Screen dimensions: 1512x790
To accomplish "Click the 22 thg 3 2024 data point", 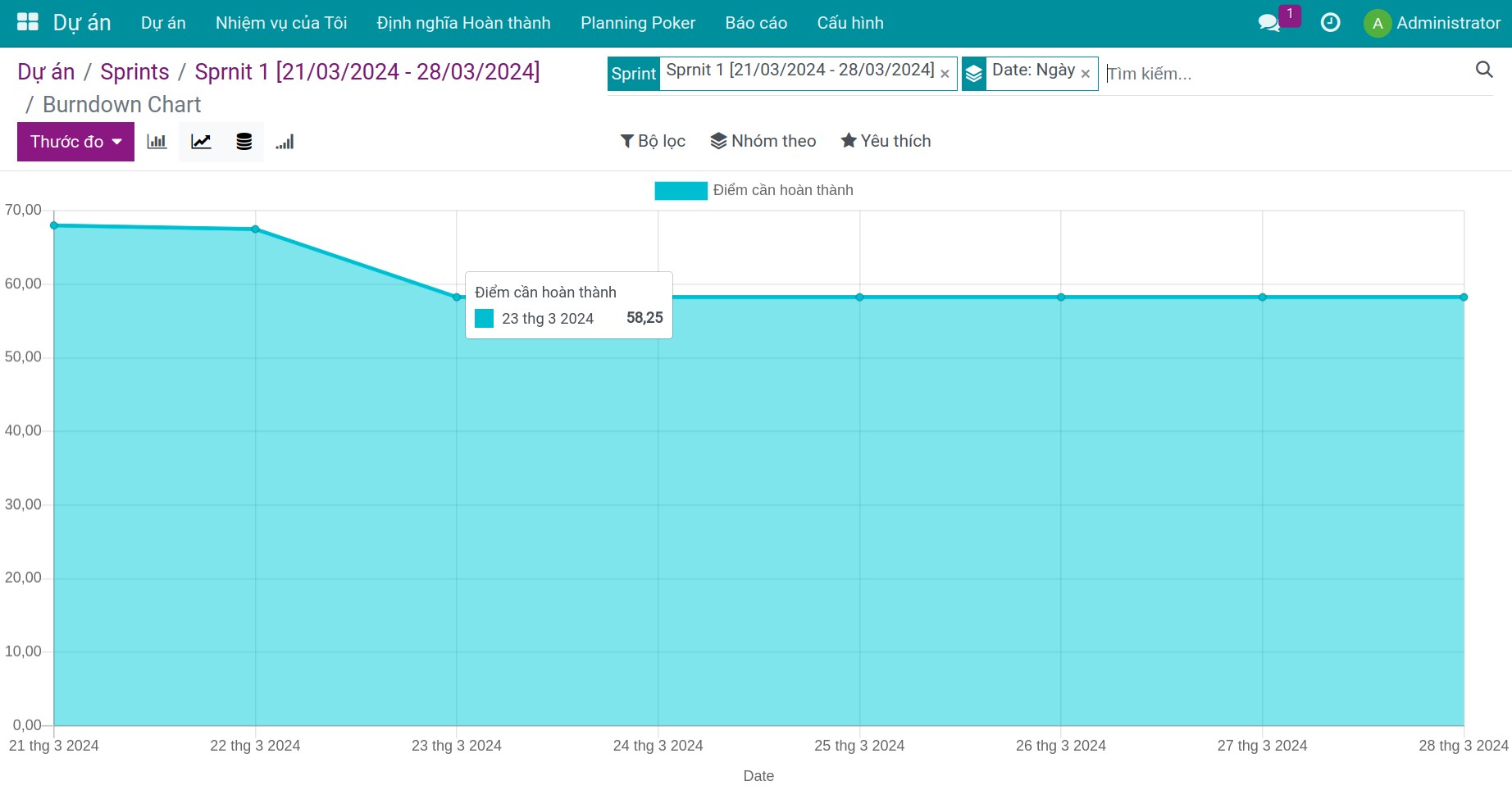I will 256,229.
